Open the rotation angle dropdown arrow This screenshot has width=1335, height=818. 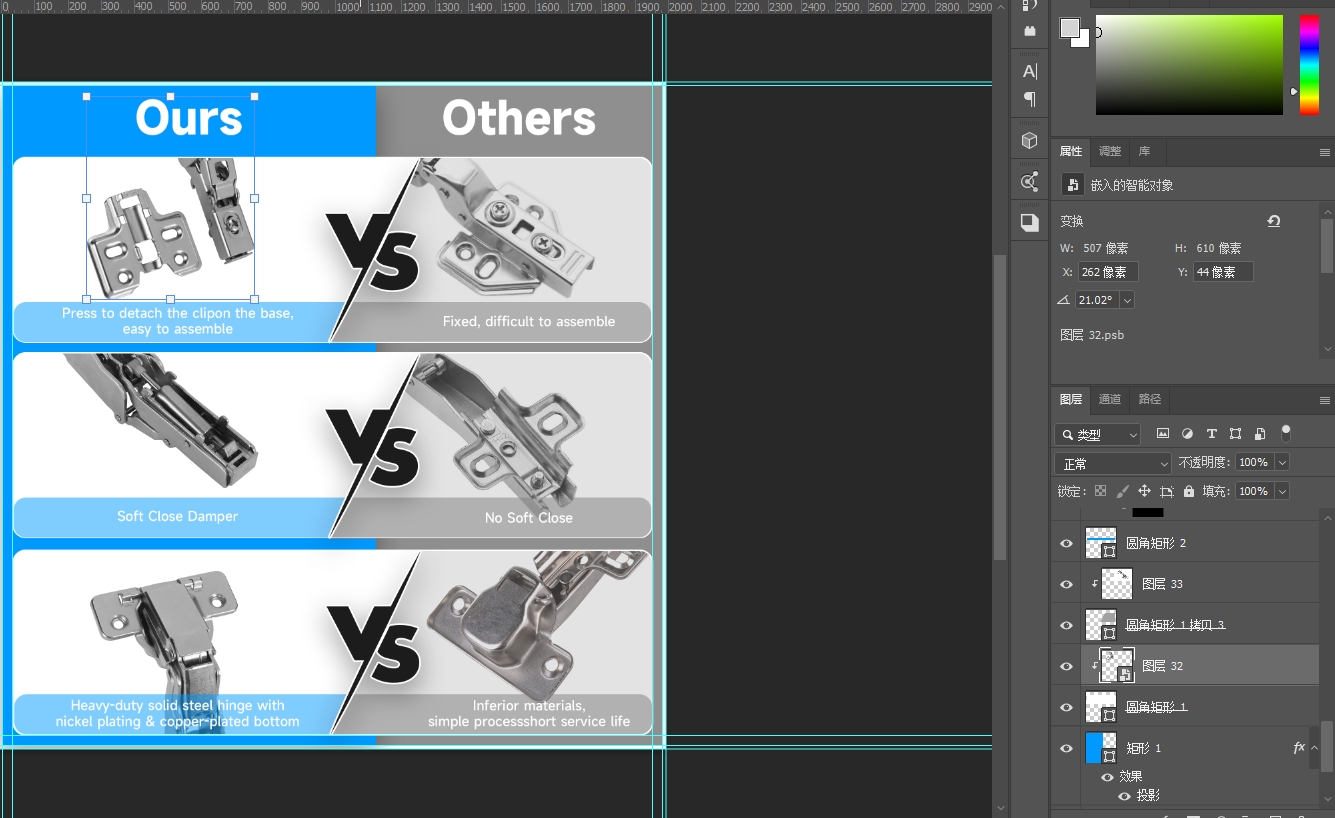click(1127, 300)
